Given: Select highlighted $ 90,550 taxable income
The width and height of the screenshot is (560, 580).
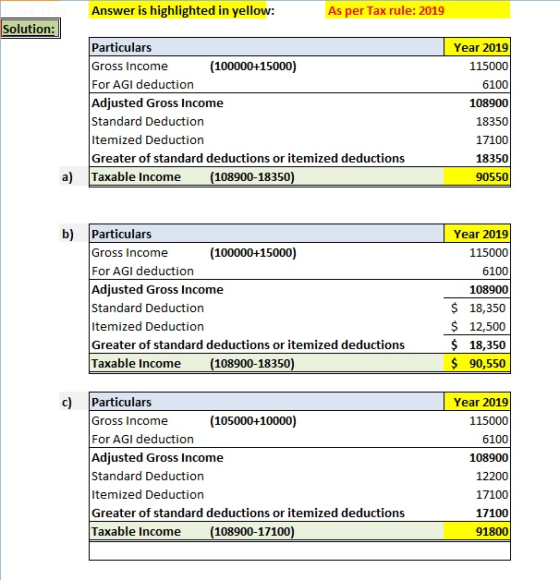Looking at the screenshot, I should pos(478,363).
